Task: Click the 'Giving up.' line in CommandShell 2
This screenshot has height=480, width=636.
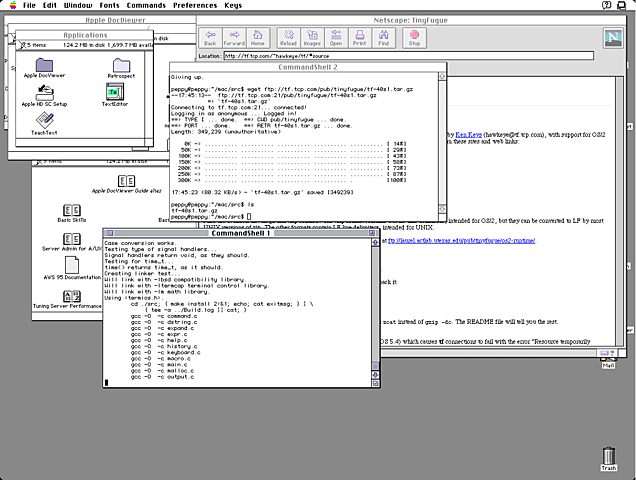Action: pyautogui.click(x=187, y=77)
